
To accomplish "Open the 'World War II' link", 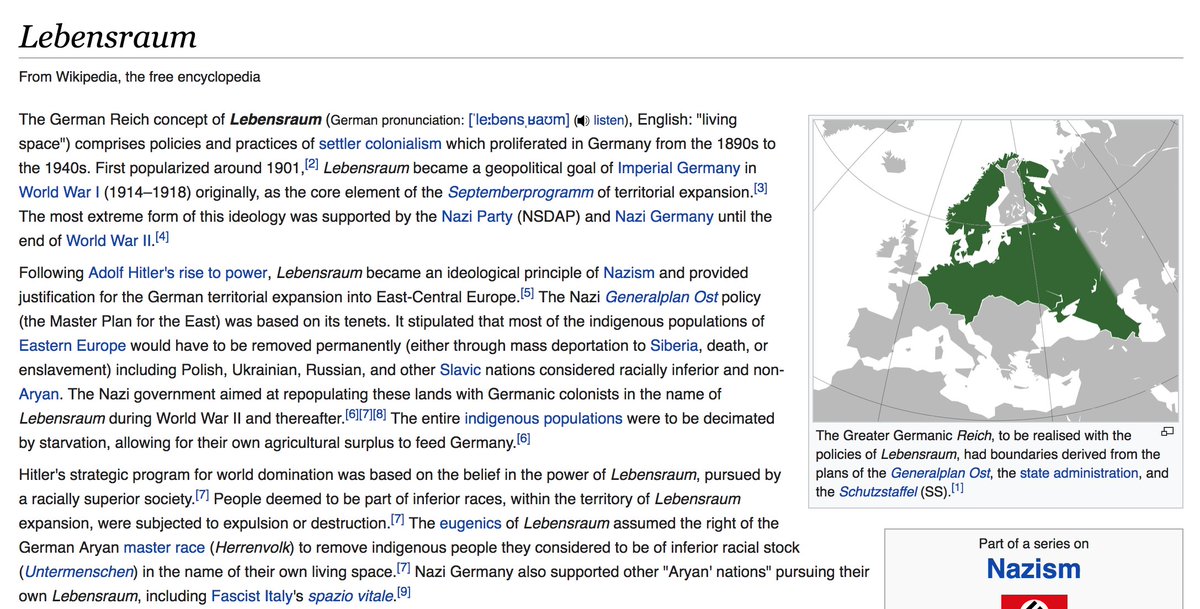I will click(x=109, y=240).
